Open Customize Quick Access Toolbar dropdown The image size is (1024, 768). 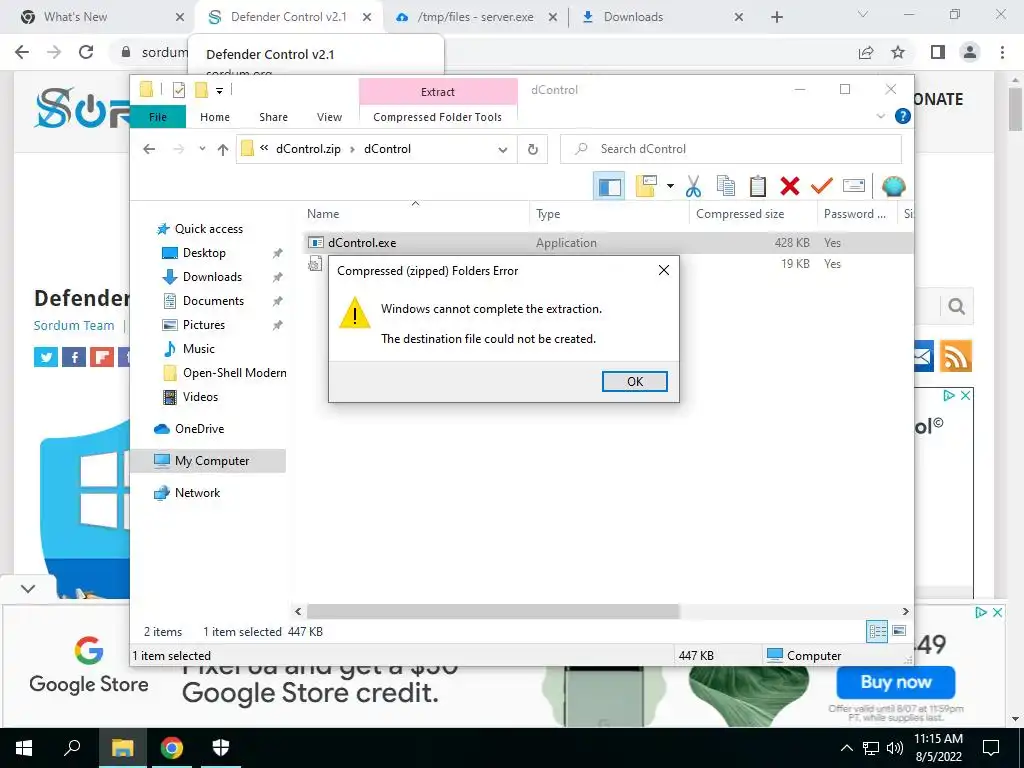click(219, 91)
